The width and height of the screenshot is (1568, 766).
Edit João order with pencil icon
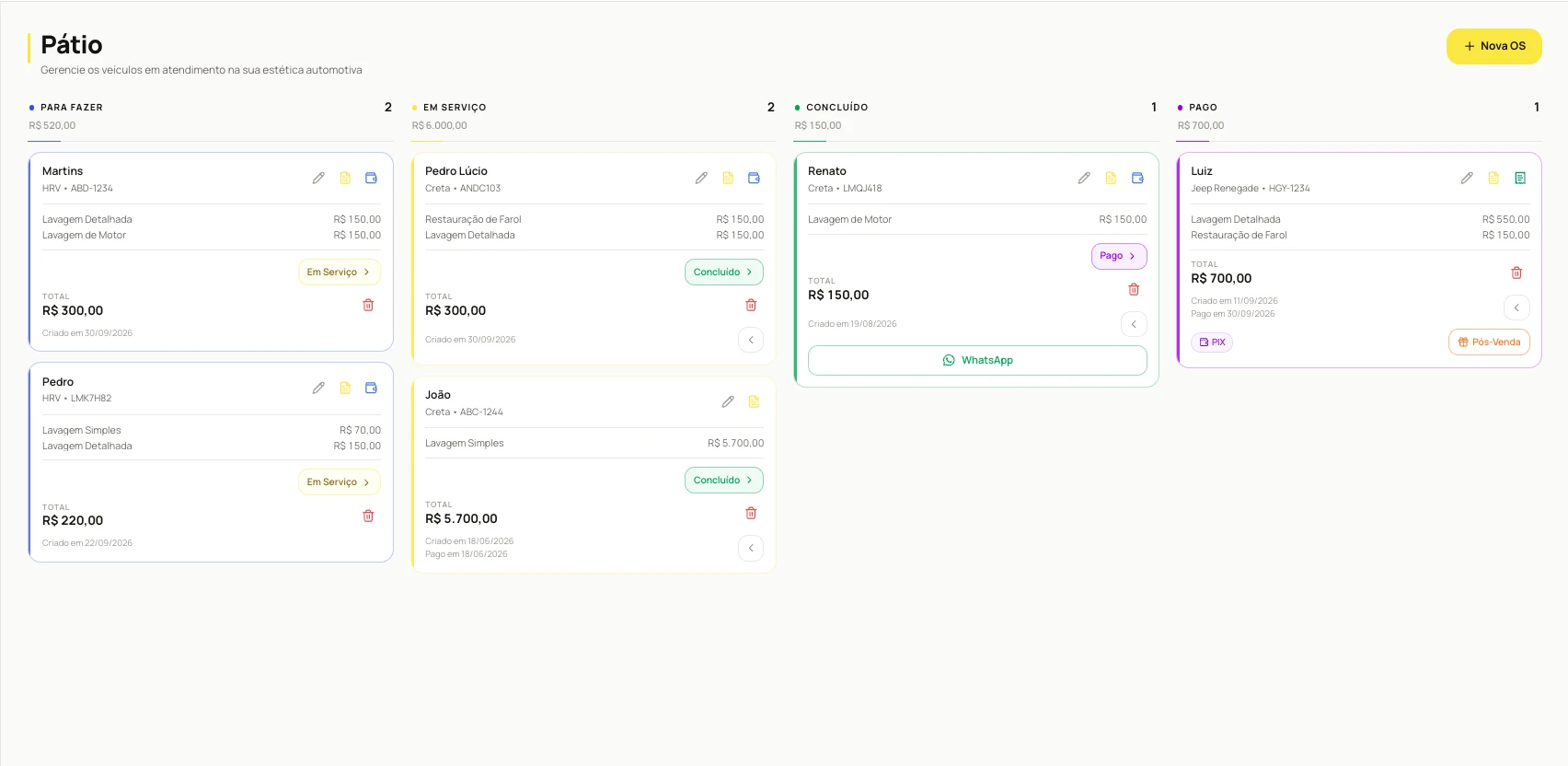pyautogui.click(x=728, y=401)
